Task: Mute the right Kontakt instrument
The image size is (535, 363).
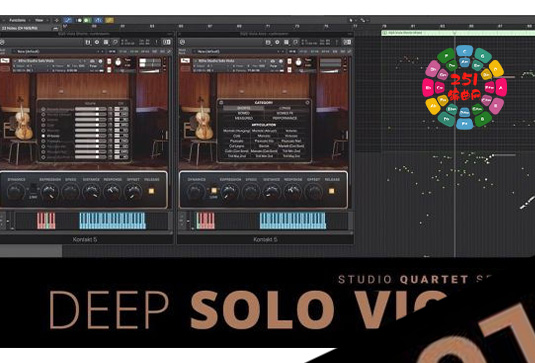Action: coord(289,70)
